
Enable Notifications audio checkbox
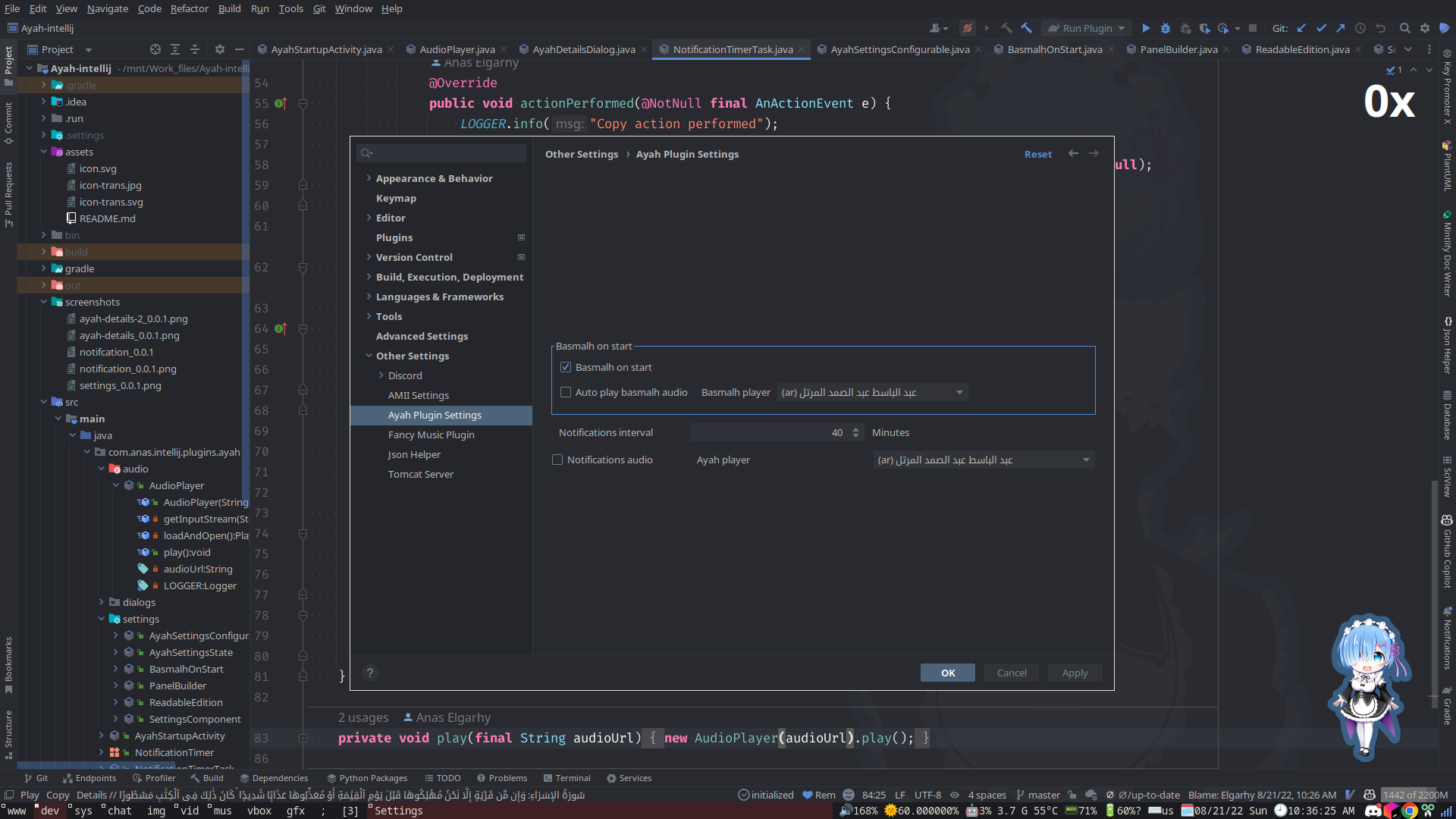coord(557,460)
